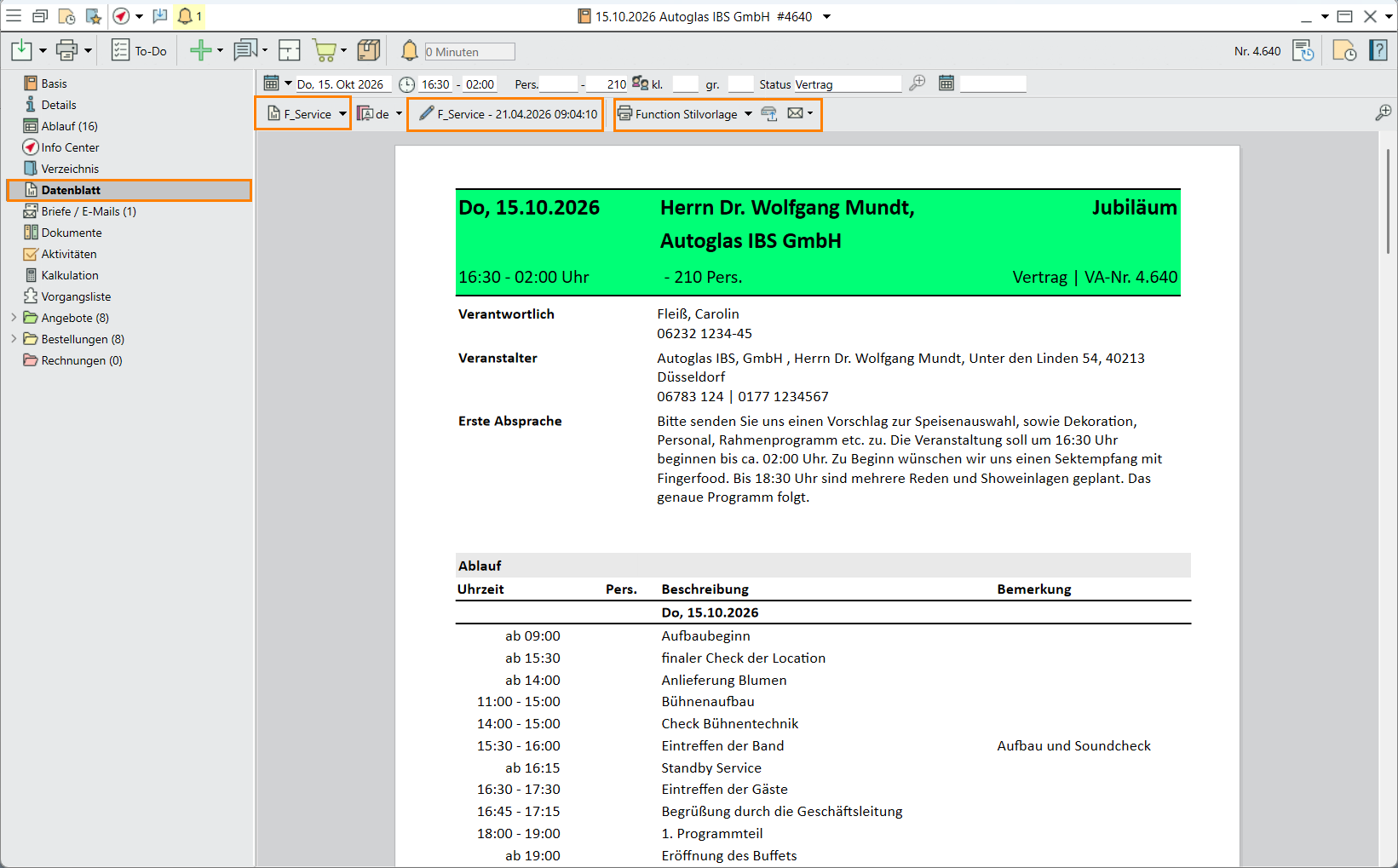Expand the Bestellungen (8) folder
Screen dimensions: 1398x868
coord(14,339)
